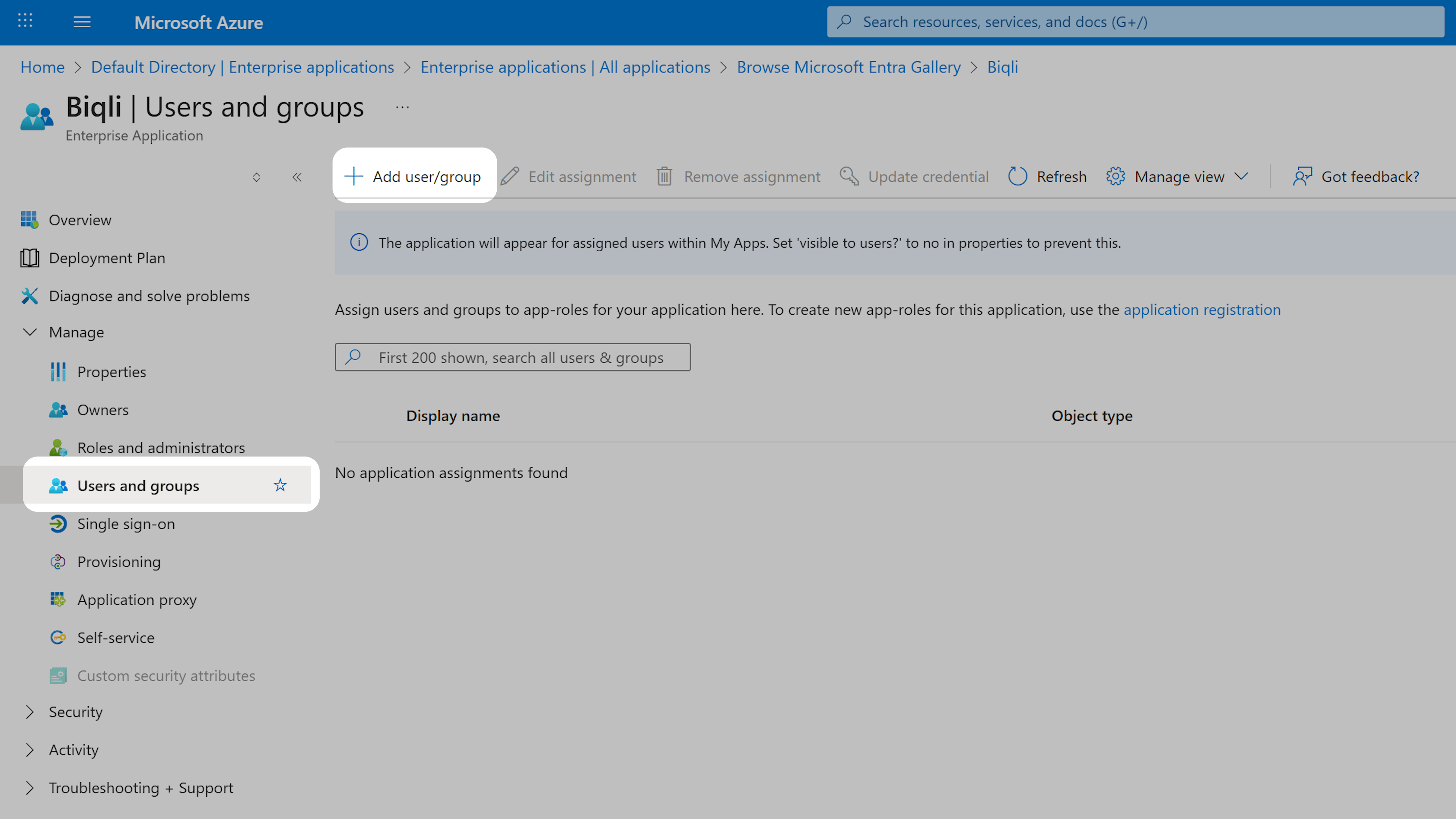
Task: Click the Self-service icon
Action: point(58,637)
